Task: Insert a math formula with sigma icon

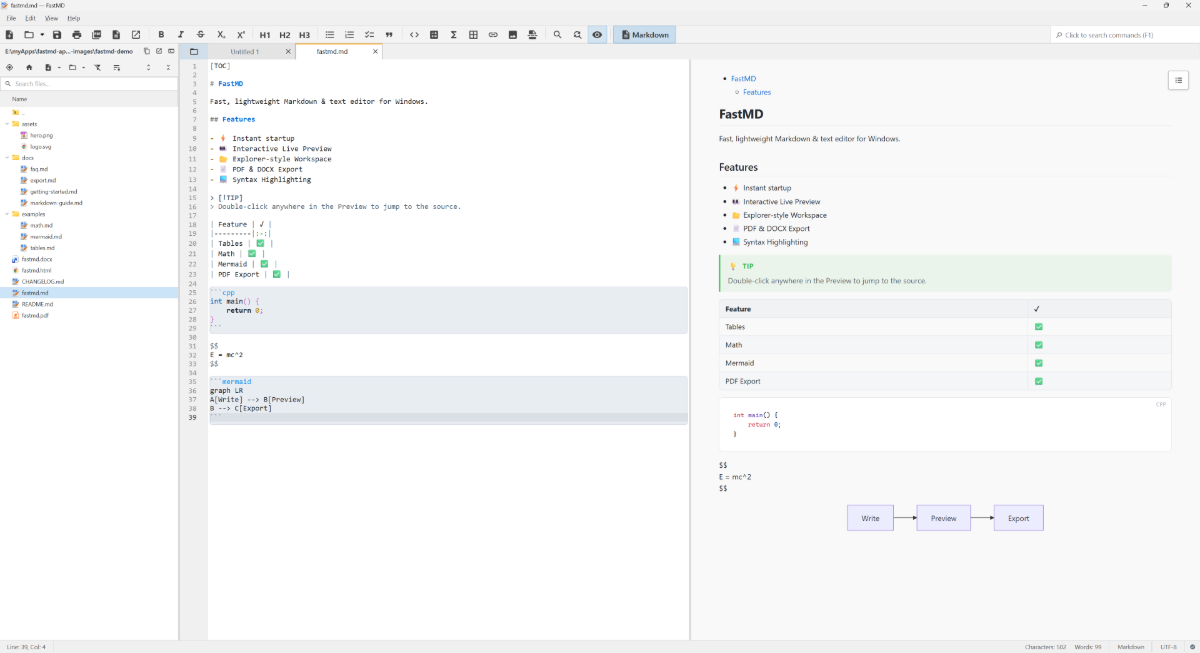Action: coord(454,35)
